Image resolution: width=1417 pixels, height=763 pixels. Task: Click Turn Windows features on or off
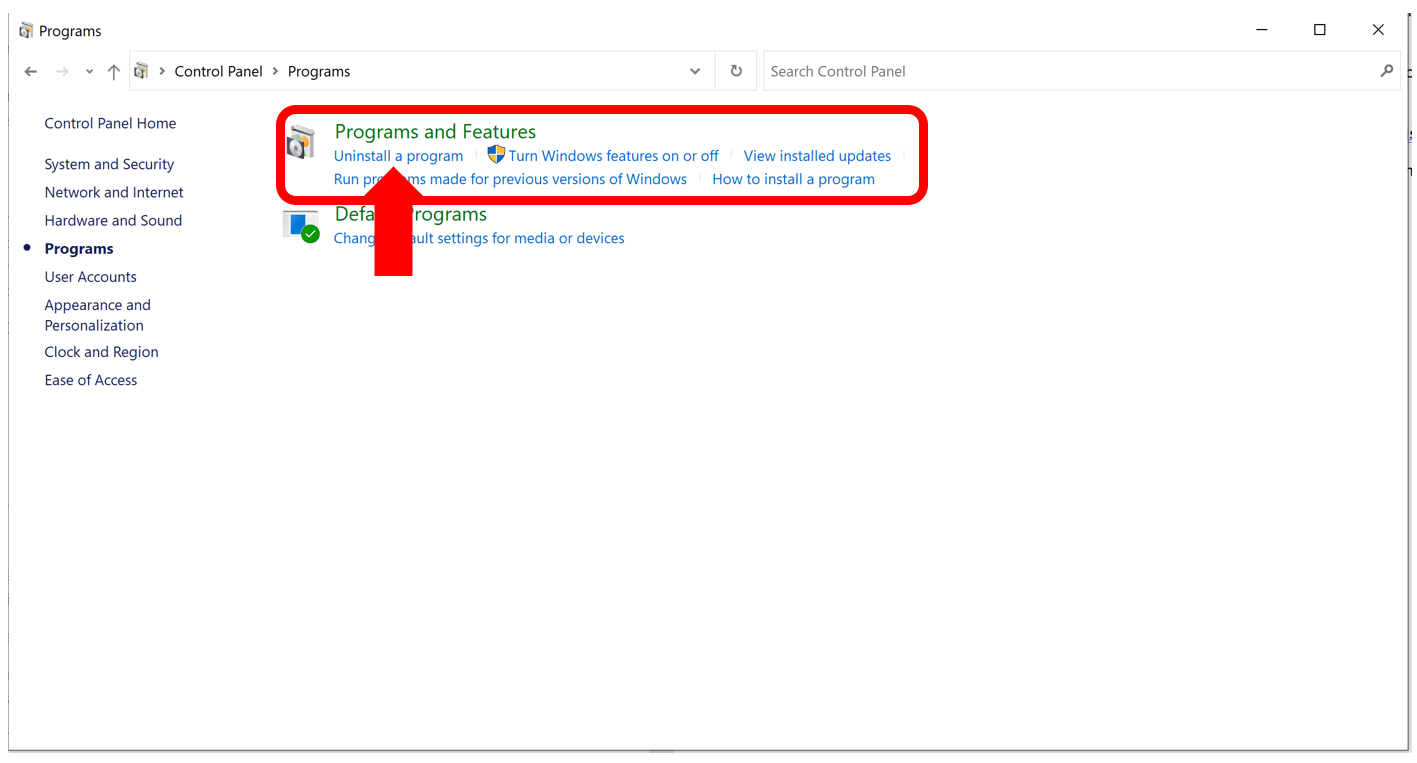(x=613, y=155)
